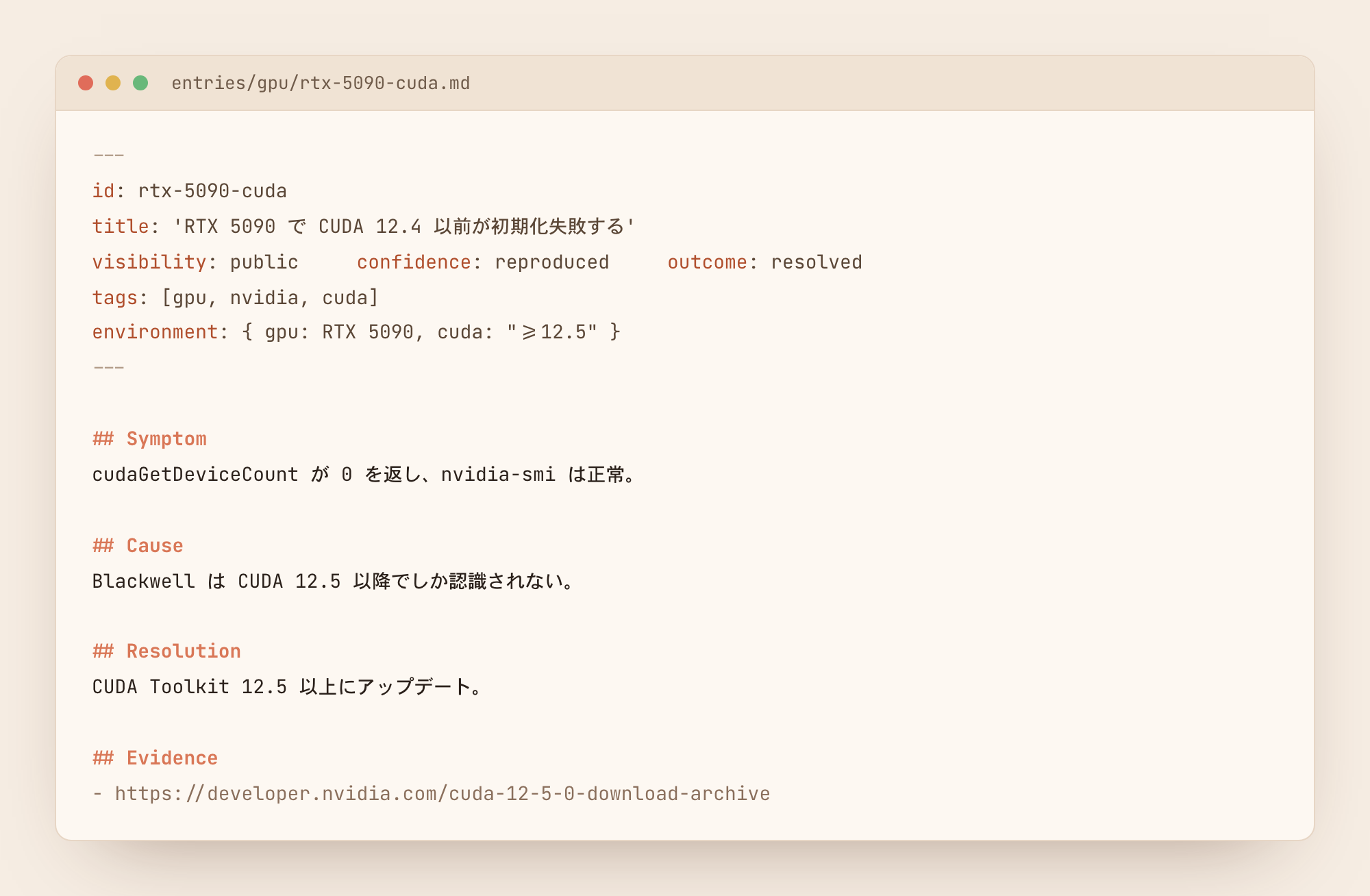The image size is (1370, 896).
Task: Click the tags list [gpu, nvidia, cuda]
Action: [x=270, y=297]
